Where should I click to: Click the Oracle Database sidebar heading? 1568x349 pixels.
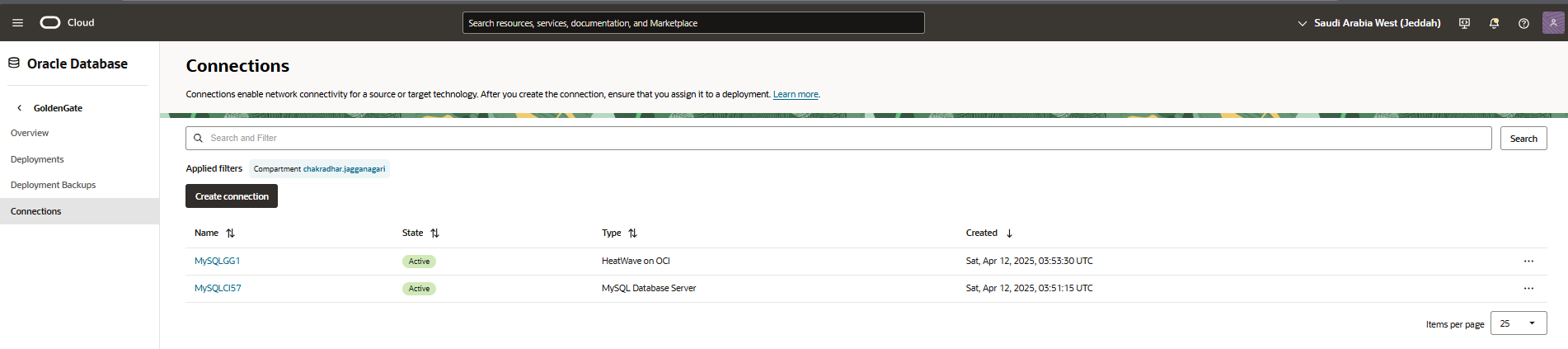coord(77,64)
